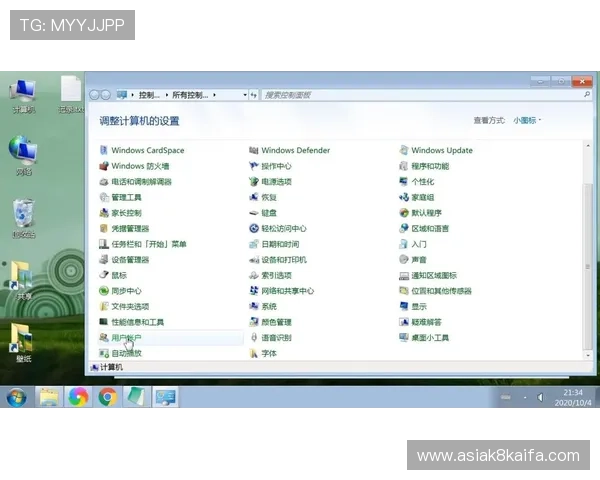
Task: Open 网络和共享中心 icon
Action: pyautogui.click(x=253, y=291)
